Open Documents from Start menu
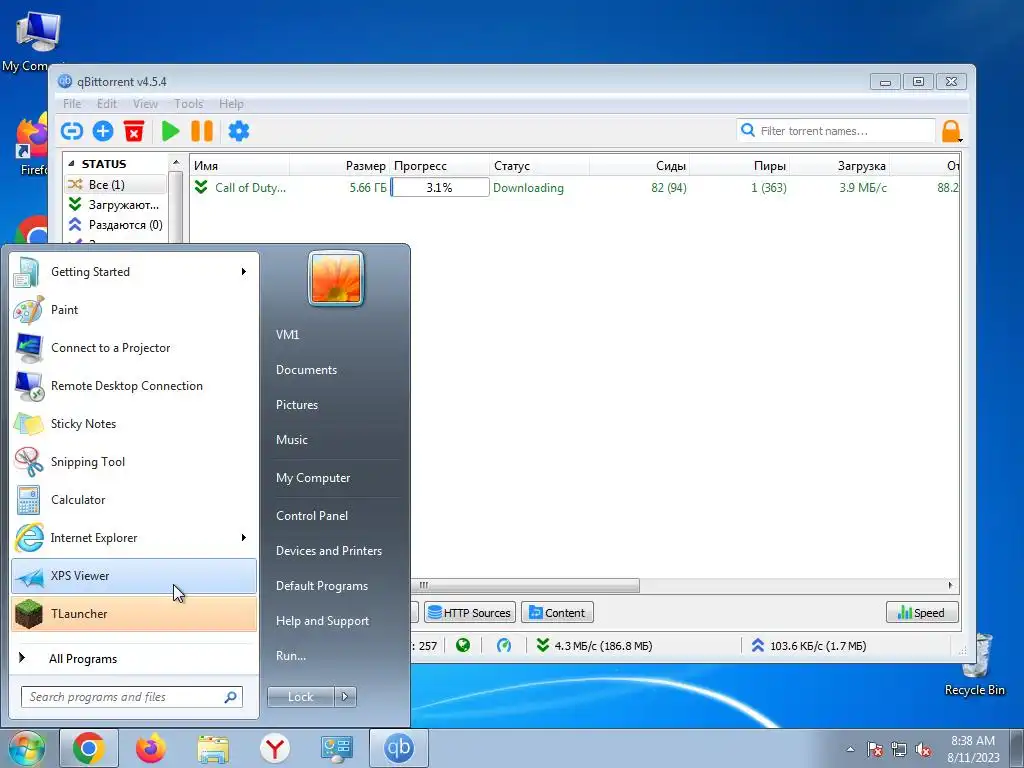Screen dimensions: 1024x768 click(x=306, y=370)
